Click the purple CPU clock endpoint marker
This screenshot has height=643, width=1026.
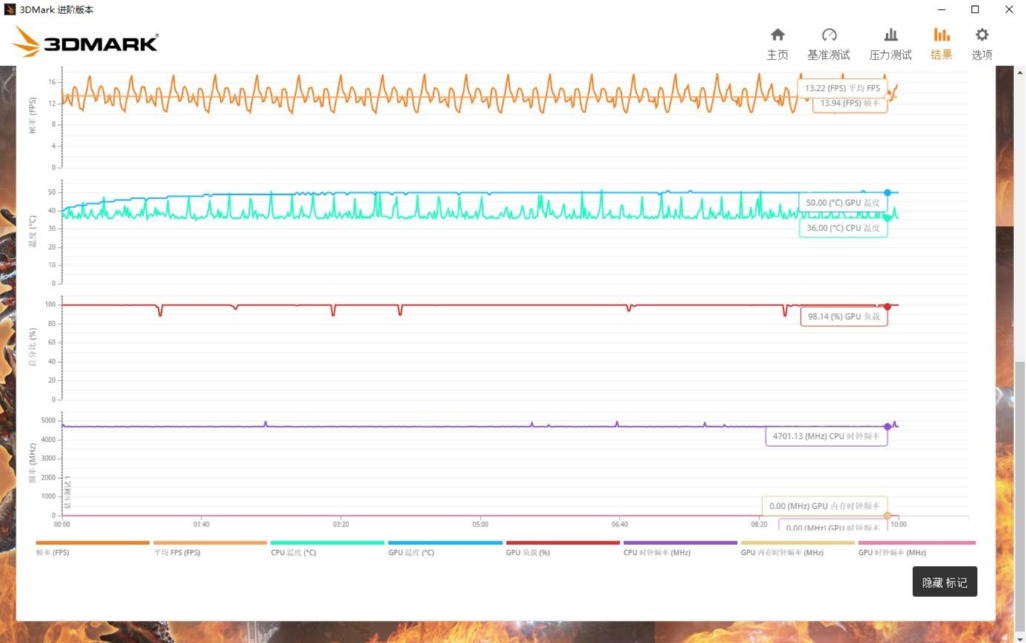[888, 424]
